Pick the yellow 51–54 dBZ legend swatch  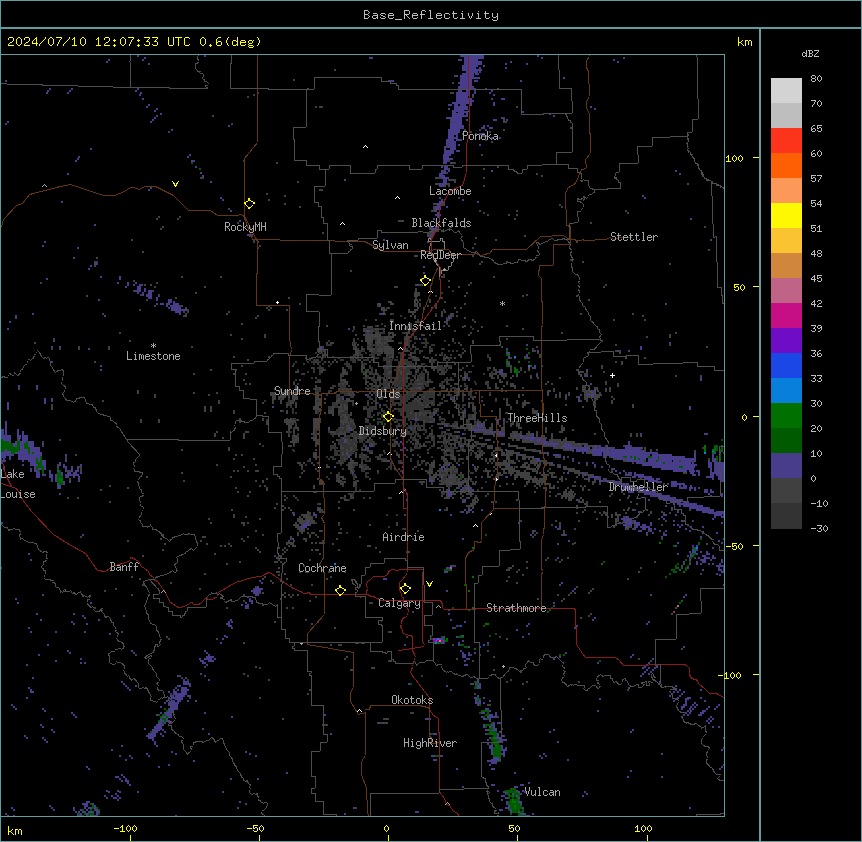[x=786, y=215]
